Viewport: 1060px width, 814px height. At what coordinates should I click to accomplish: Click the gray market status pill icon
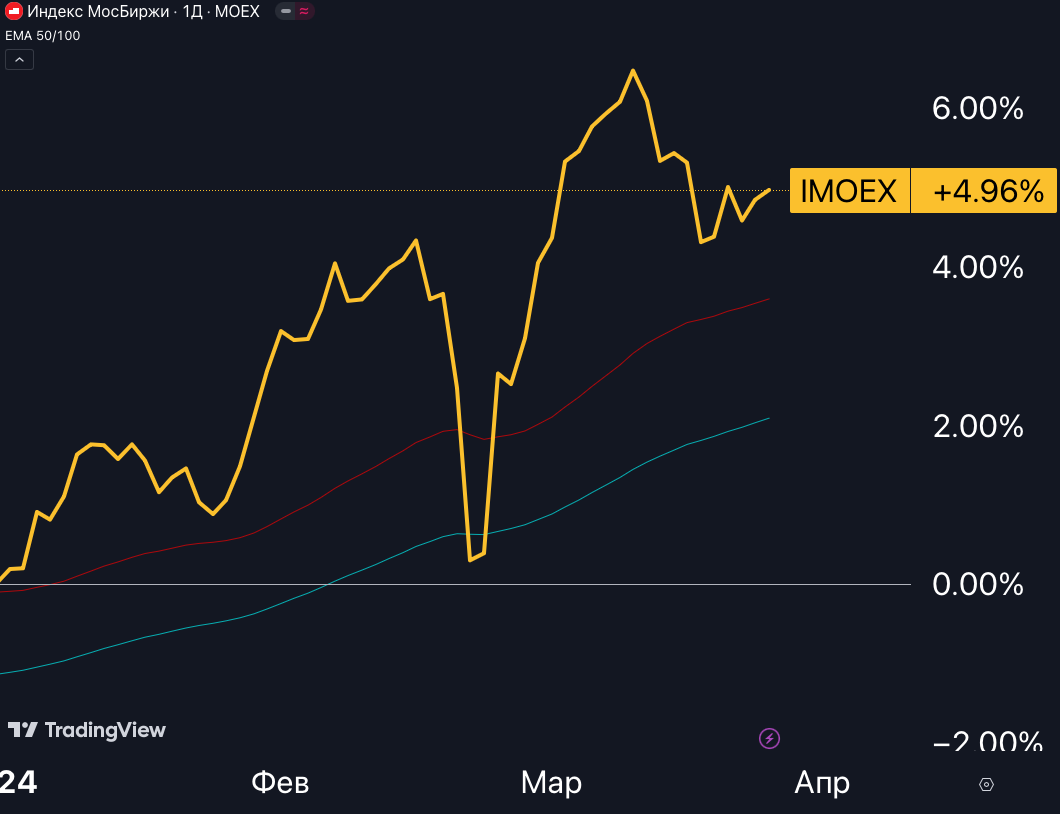pyautogui.click(x=285, y=12)
